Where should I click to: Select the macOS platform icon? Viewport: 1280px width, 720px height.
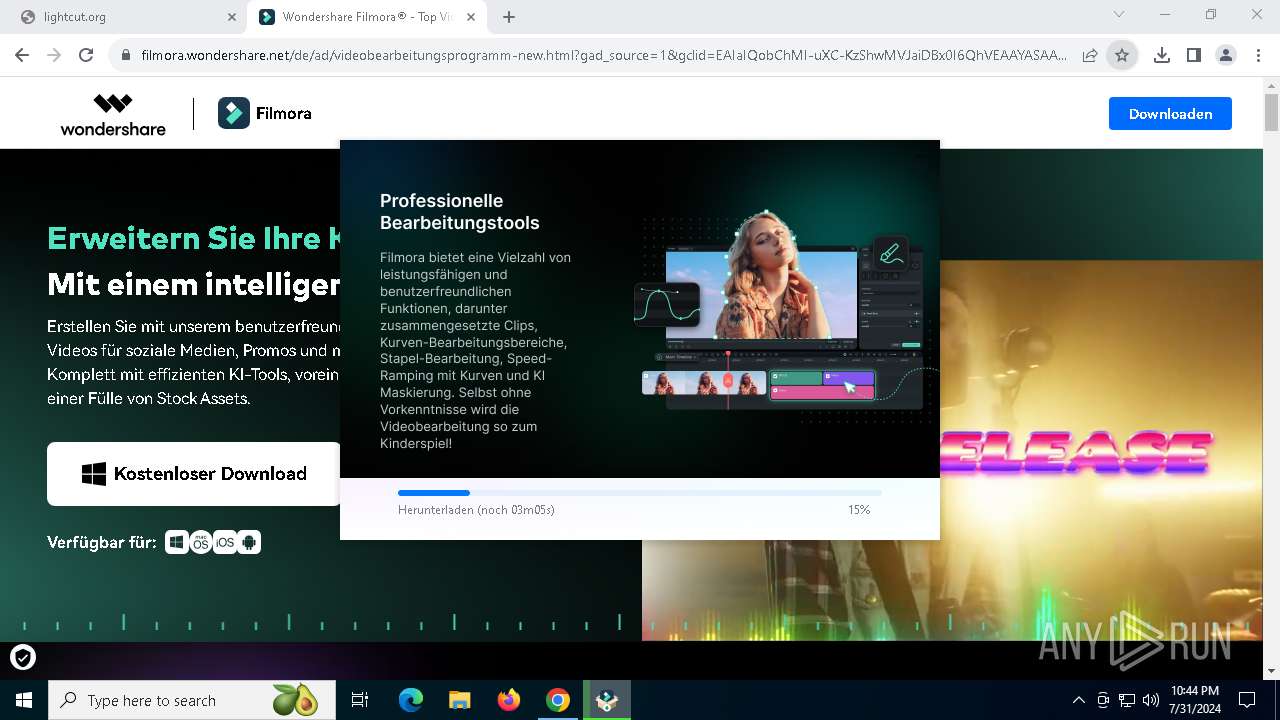point(201,542)
